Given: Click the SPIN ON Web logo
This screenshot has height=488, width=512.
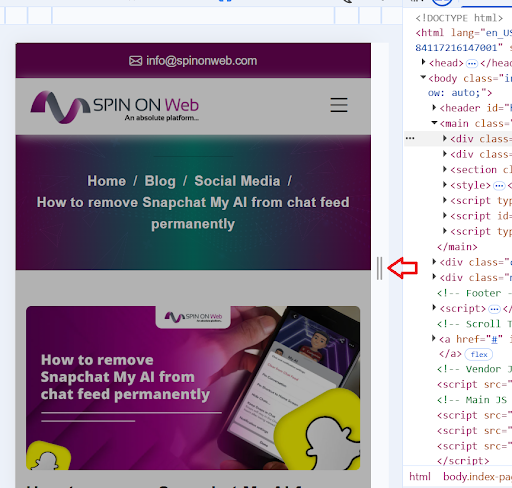Looking at the screenshot, I should coord(115,107).
